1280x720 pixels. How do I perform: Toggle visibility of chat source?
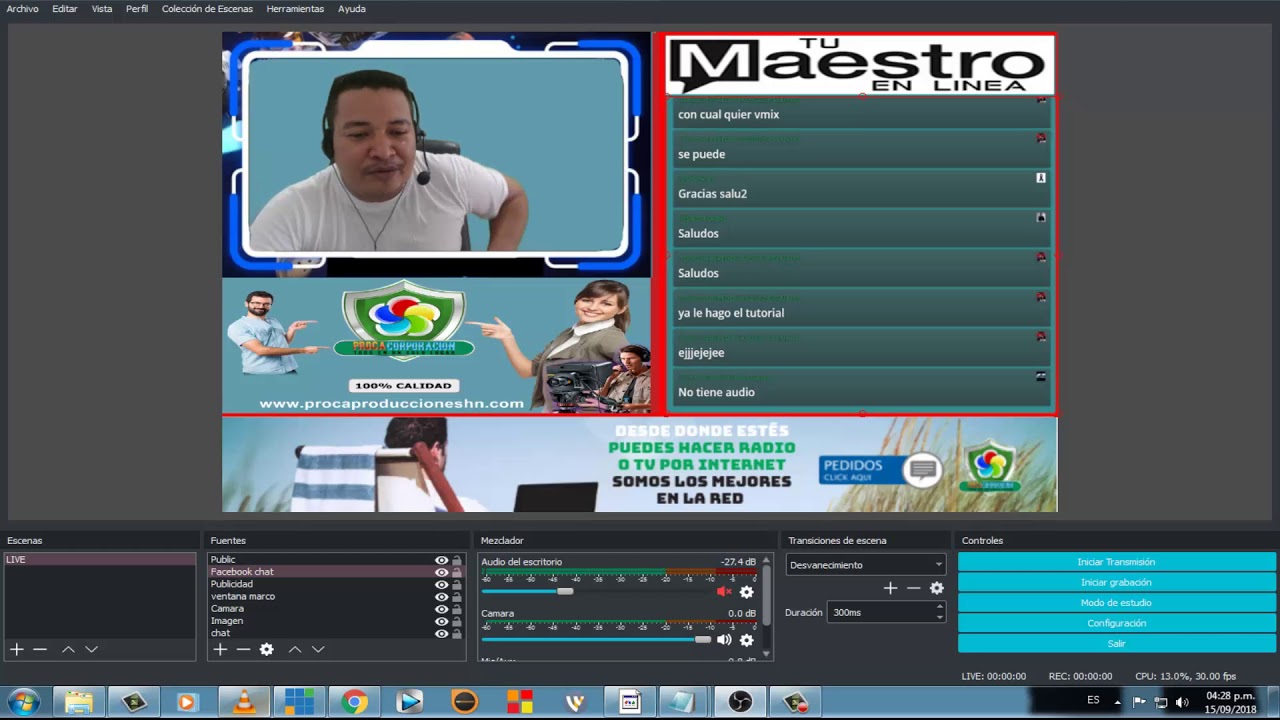pyautogui.click(x=441, y=633)
